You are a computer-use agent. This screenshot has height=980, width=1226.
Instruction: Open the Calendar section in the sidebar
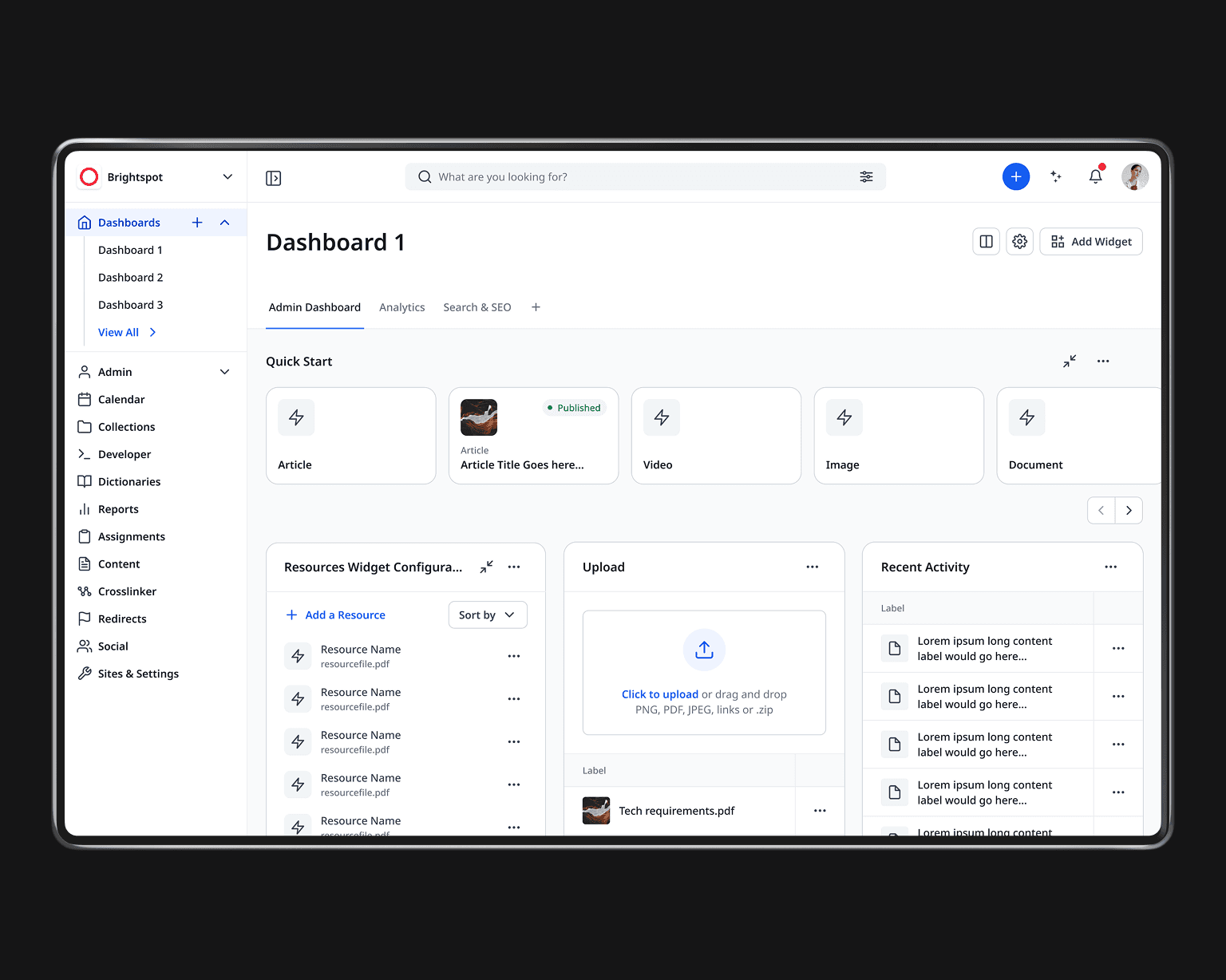[x=120, y=399]
